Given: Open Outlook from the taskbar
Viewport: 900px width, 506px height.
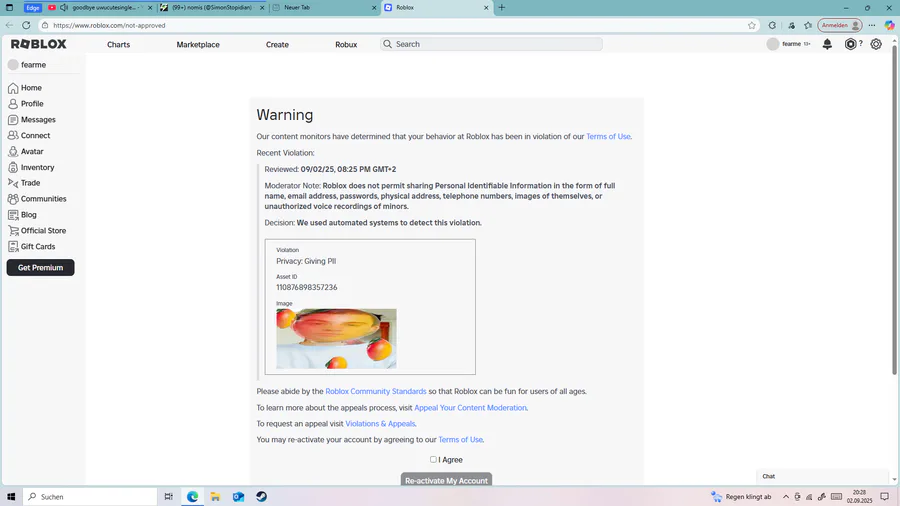Looking at the screenshot, I should [x=238, y=497].
